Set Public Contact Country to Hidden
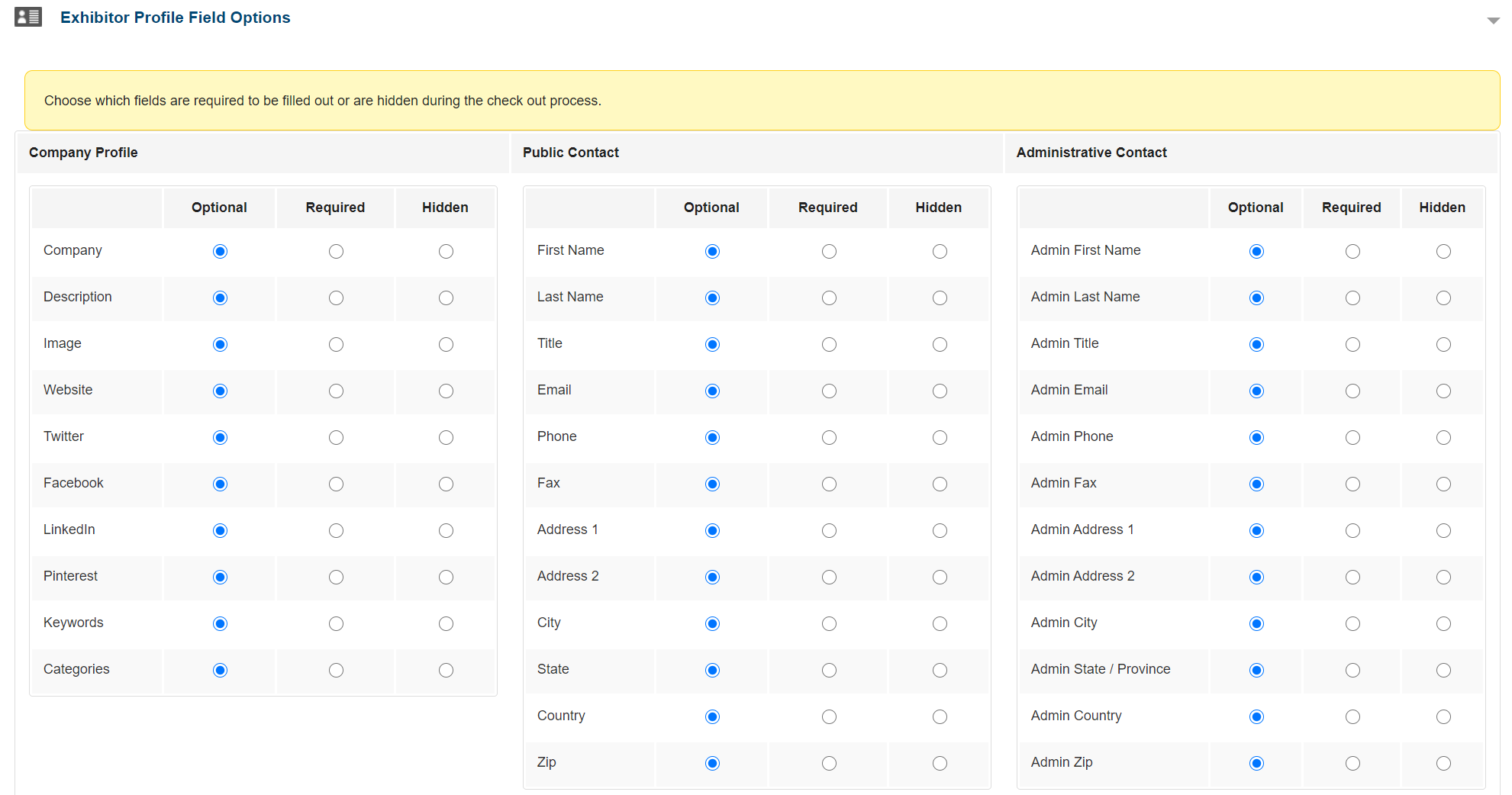This screenshot has height=795, width=1512. tap(940, 717)
